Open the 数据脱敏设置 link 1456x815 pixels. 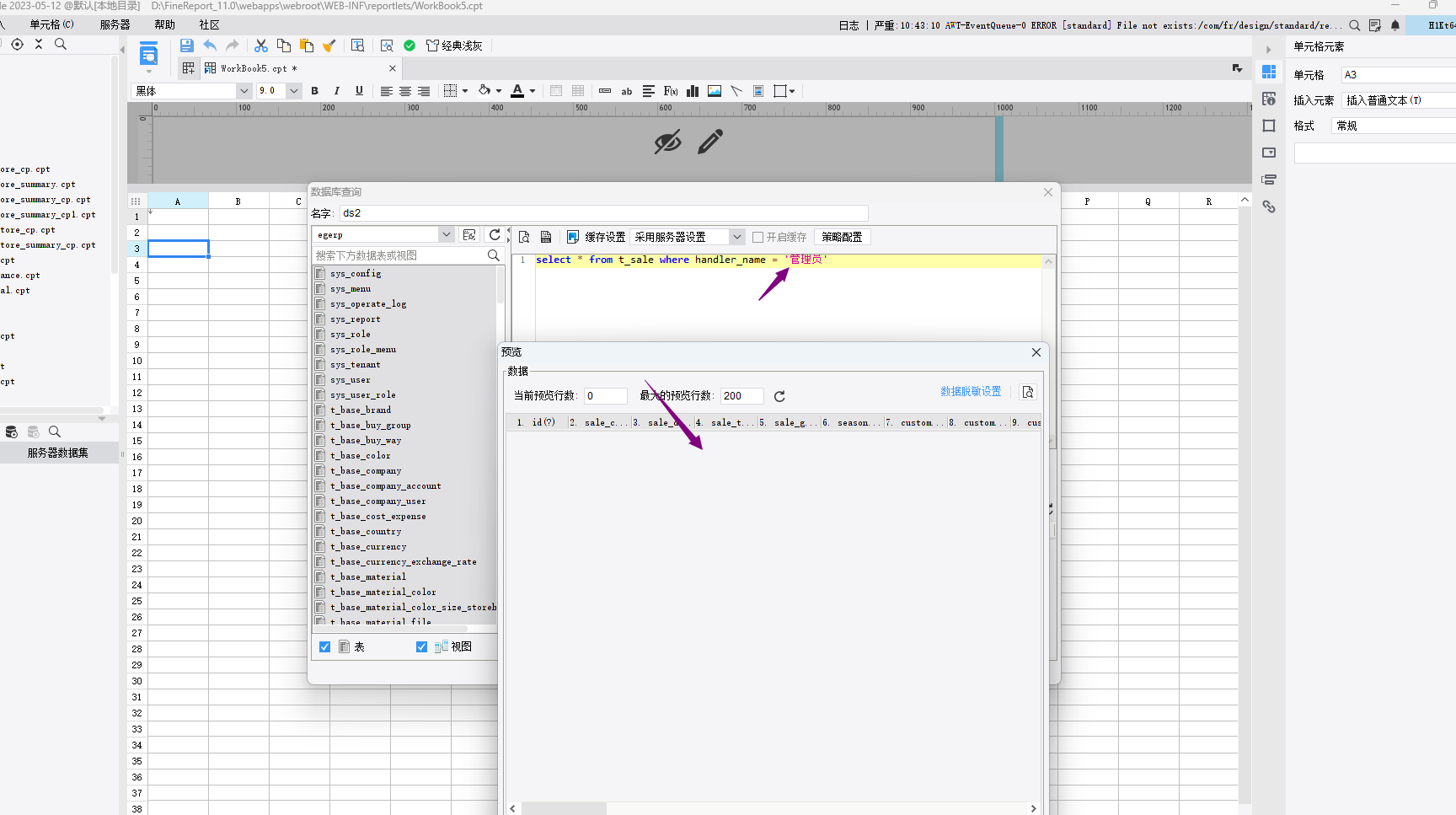[971, 392]
